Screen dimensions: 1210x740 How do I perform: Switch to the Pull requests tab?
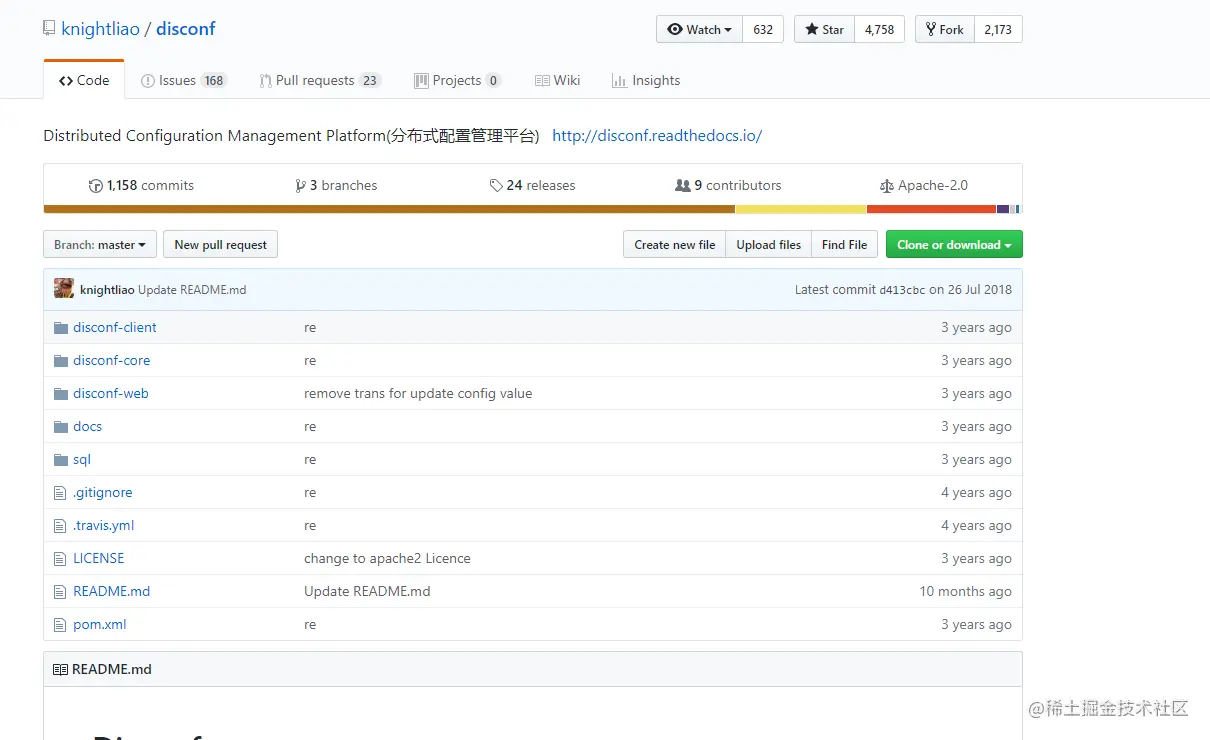[x=320, y=80]
